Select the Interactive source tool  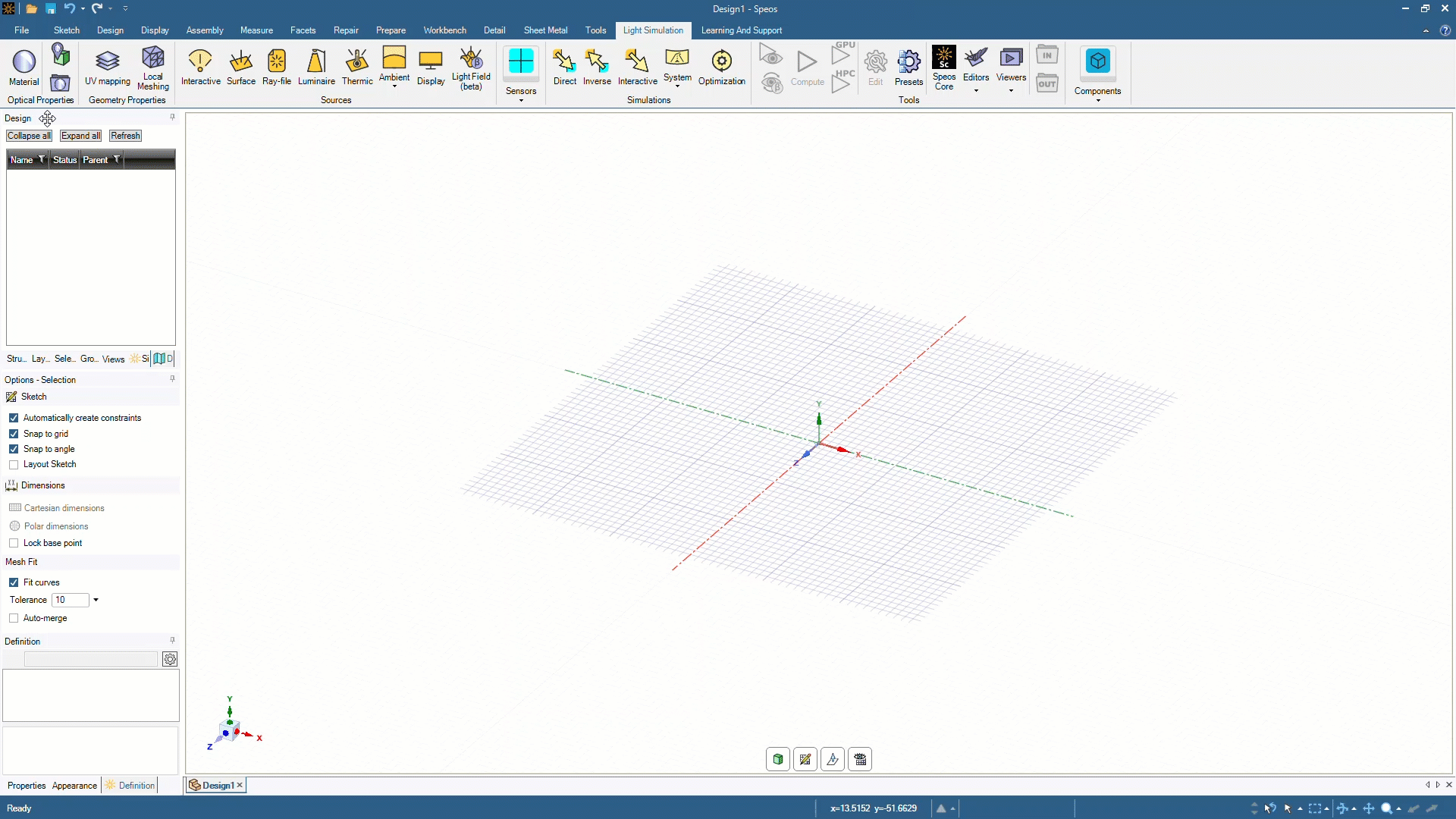(200, 67)
